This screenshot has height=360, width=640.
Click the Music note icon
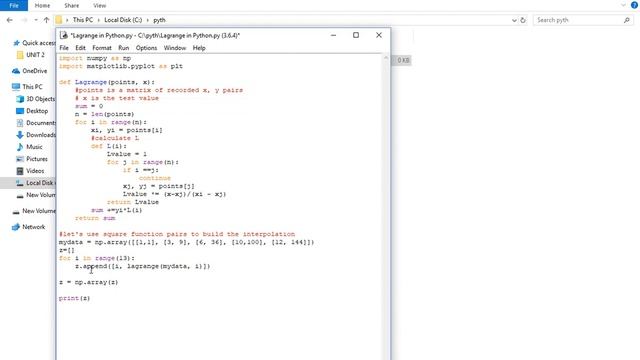coord(20,147)
